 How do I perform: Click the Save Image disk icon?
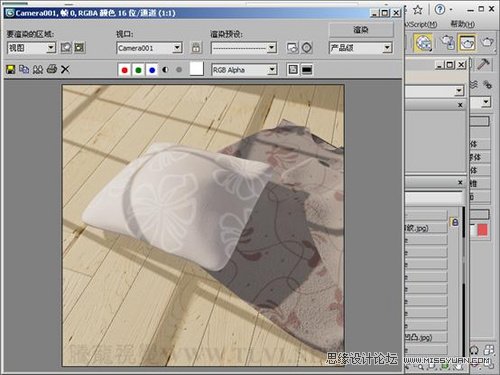tap(11, 69)
